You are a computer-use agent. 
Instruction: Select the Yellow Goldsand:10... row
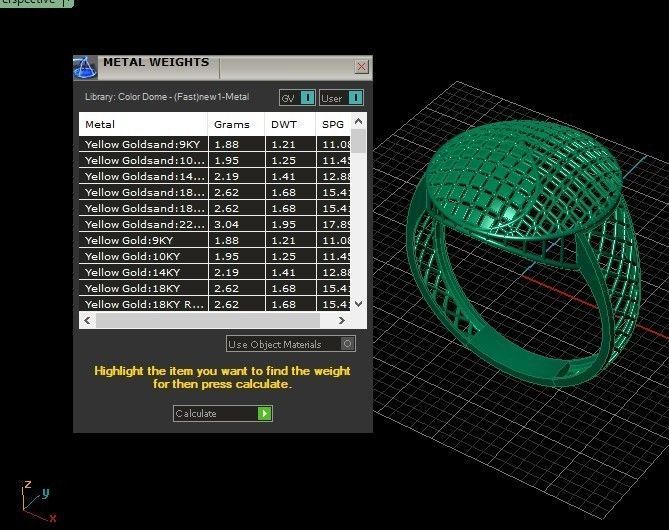(215, 160)
